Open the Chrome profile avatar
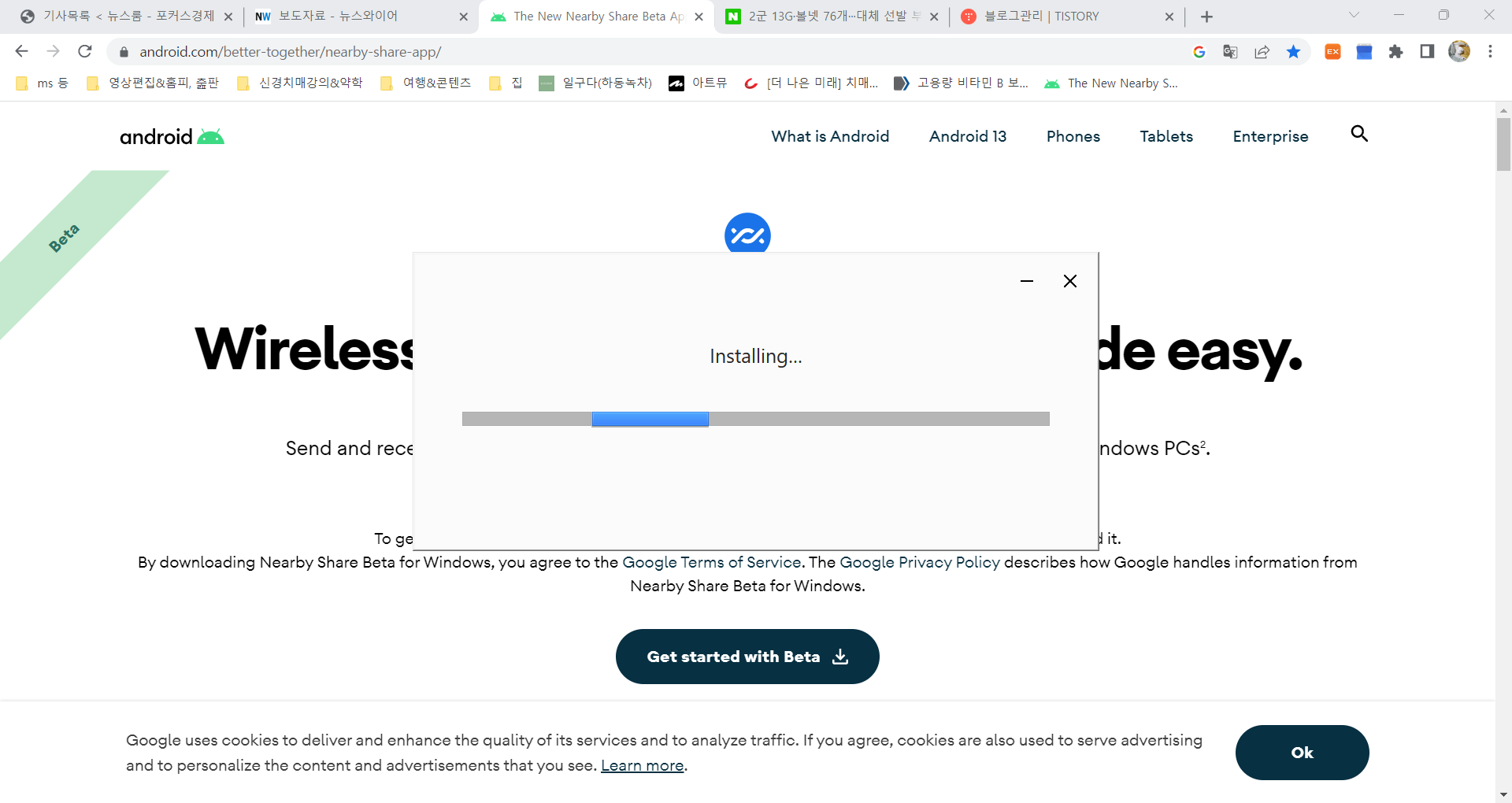 tap(1459, 51)
